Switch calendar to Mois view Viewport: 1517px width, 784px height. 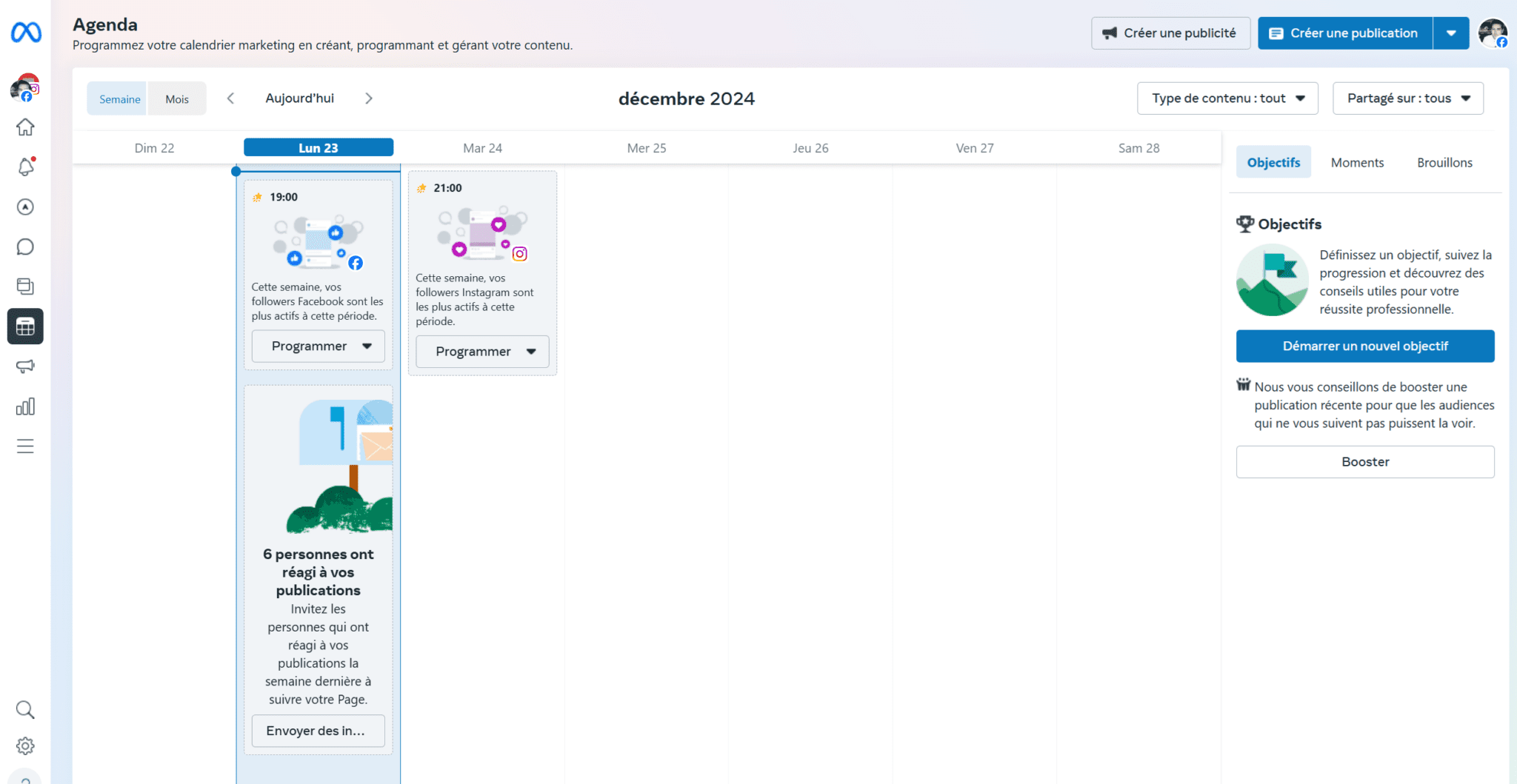coord(177,99)
